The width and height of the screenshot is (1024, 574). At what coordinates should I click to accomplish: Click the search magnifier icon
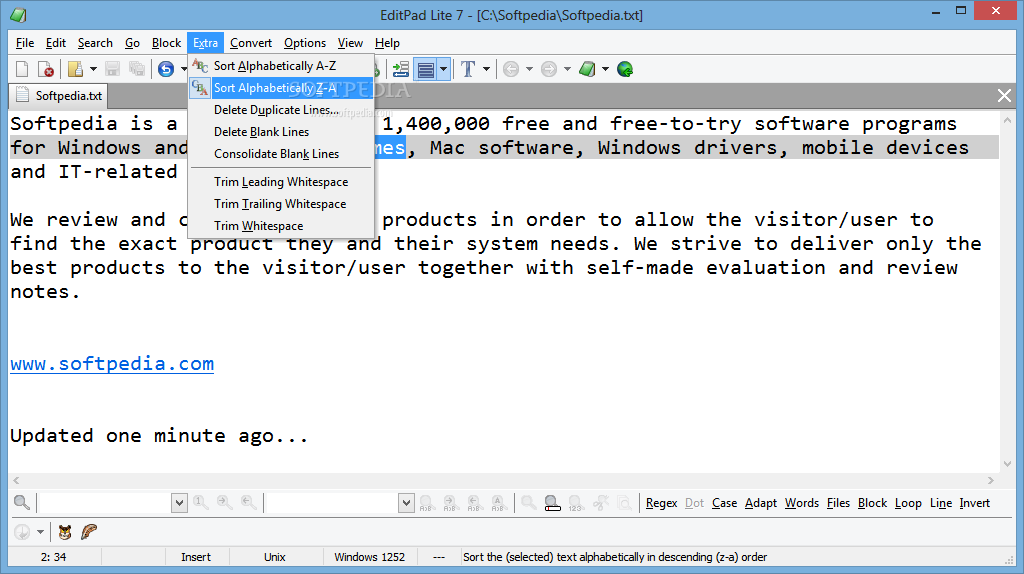pos(22,502)
